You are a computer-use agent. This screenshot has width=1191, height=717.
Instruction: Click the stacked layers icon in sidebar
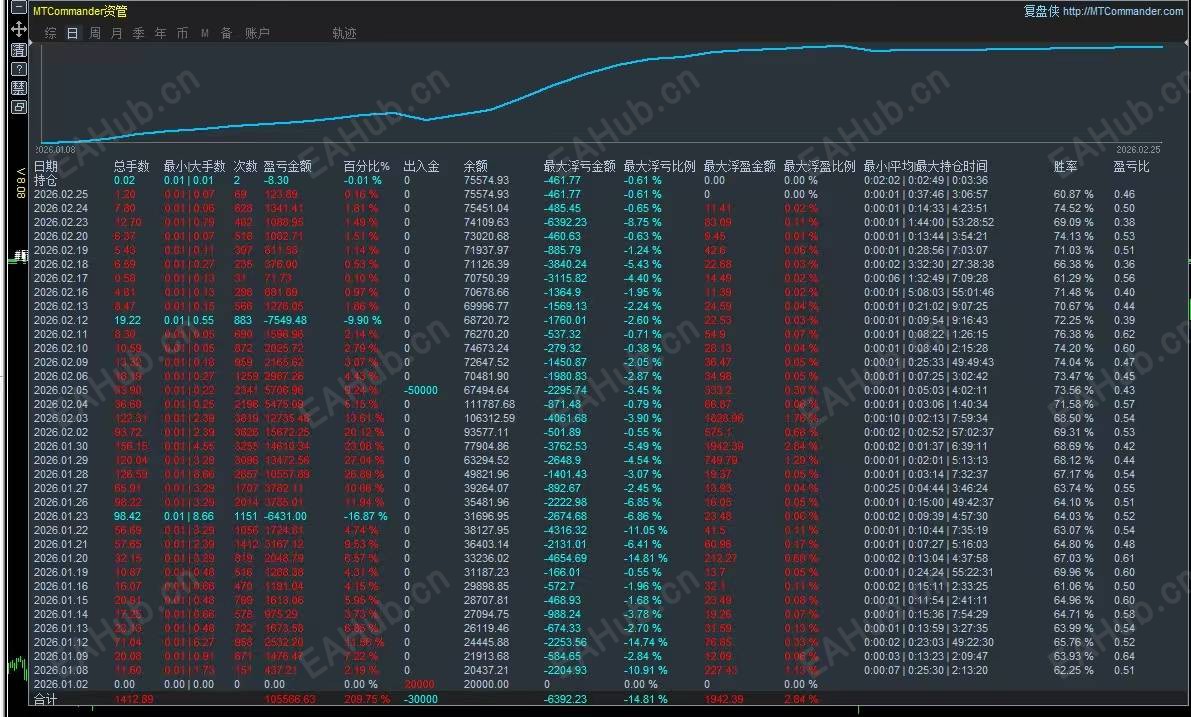tap(17, 85)
